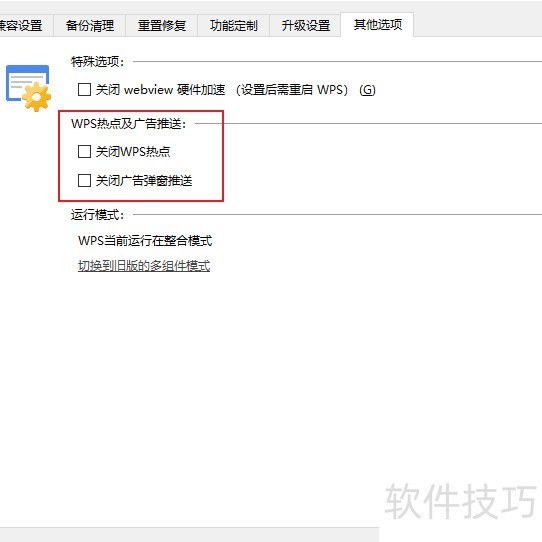The image size is (542, 542).
Task: Follow the 切换到旧版的多组件模式 link
Action: pyautogui.click(x=144, y=266)
